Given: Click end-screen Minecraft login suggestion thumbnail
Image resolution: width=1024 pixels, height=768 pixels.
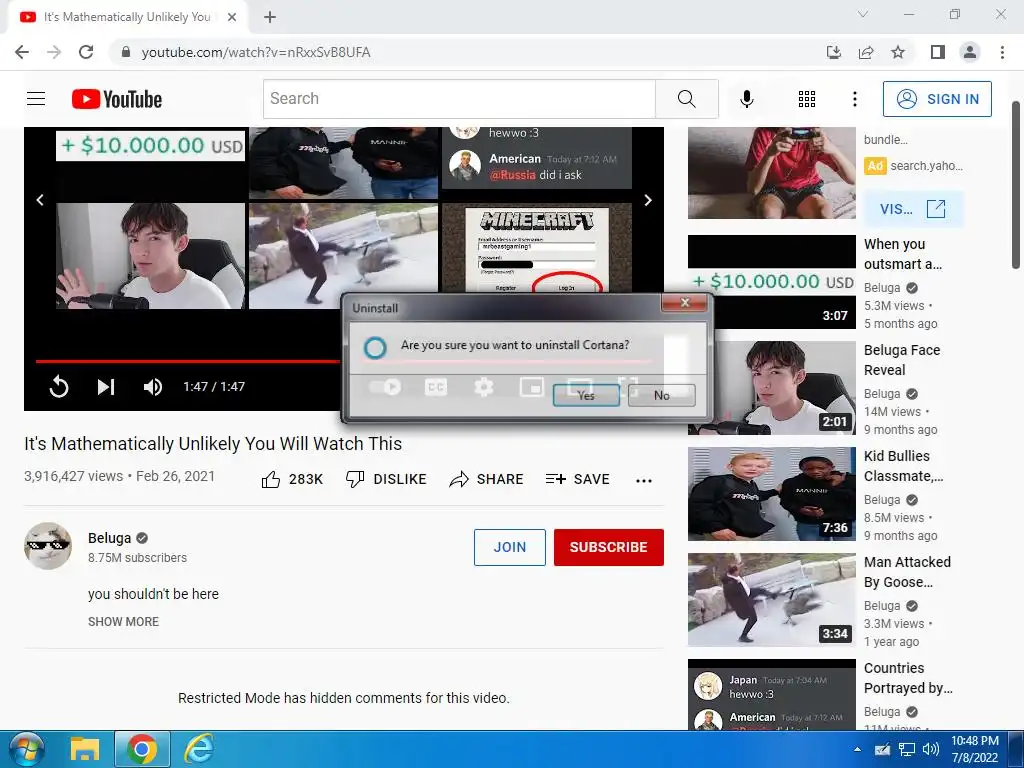Looking at the screenshot, I should [x=537, y=248].
